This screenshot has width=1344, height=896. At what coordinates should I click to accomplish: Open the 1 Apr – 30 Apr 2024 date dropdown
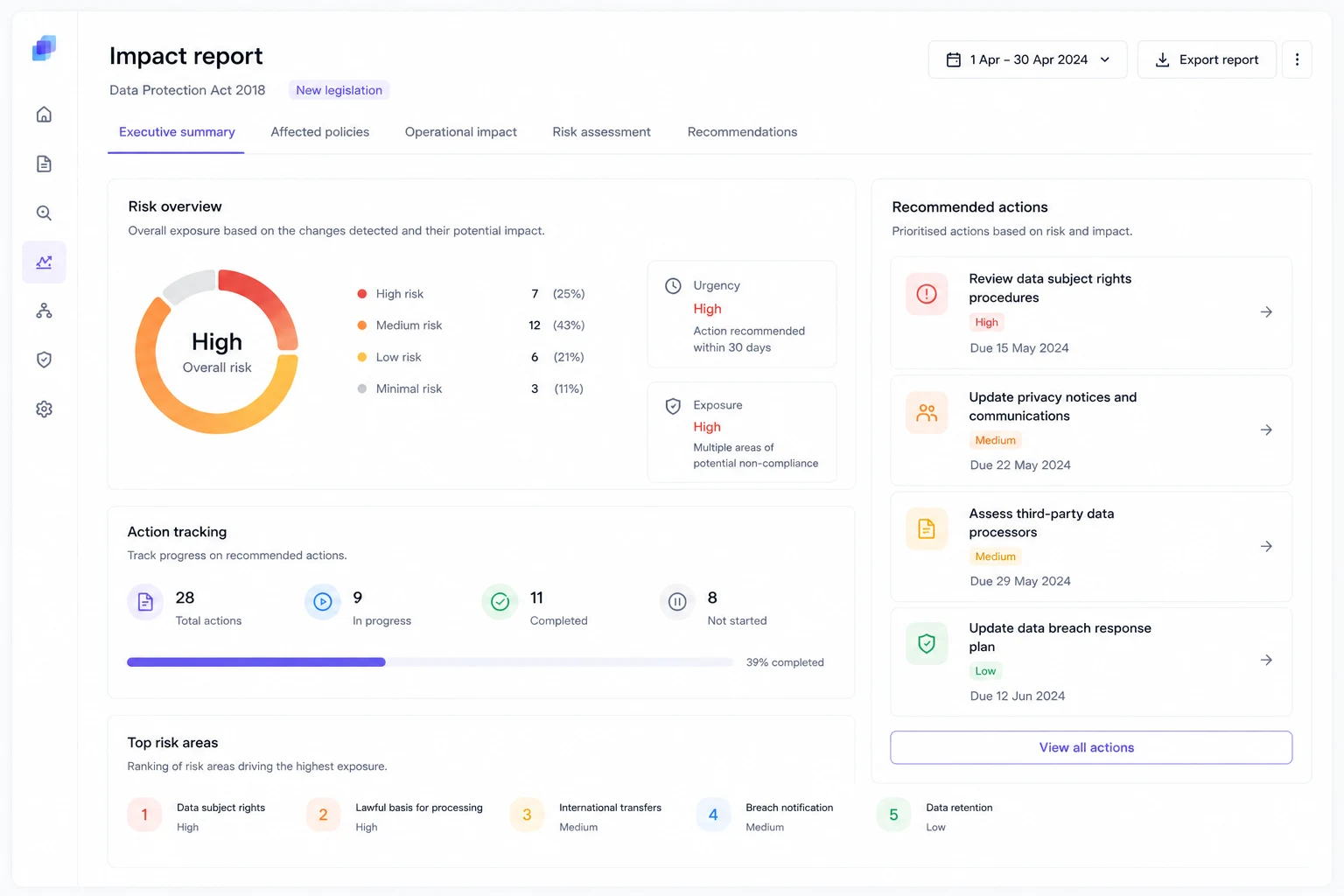click(1027, 59)
